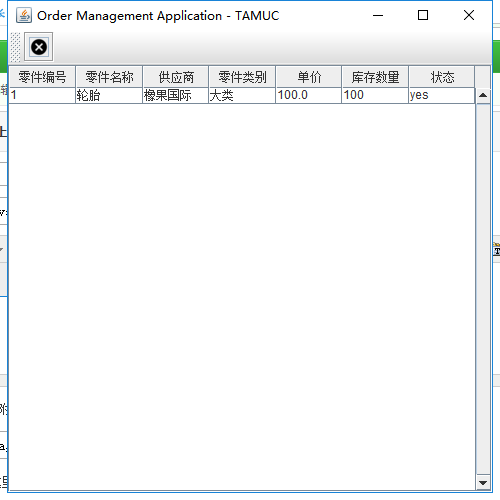The height and width of the screenshot is (500, 500).
Task: Click the 库存数量 column header
Action: pos(375,77)
